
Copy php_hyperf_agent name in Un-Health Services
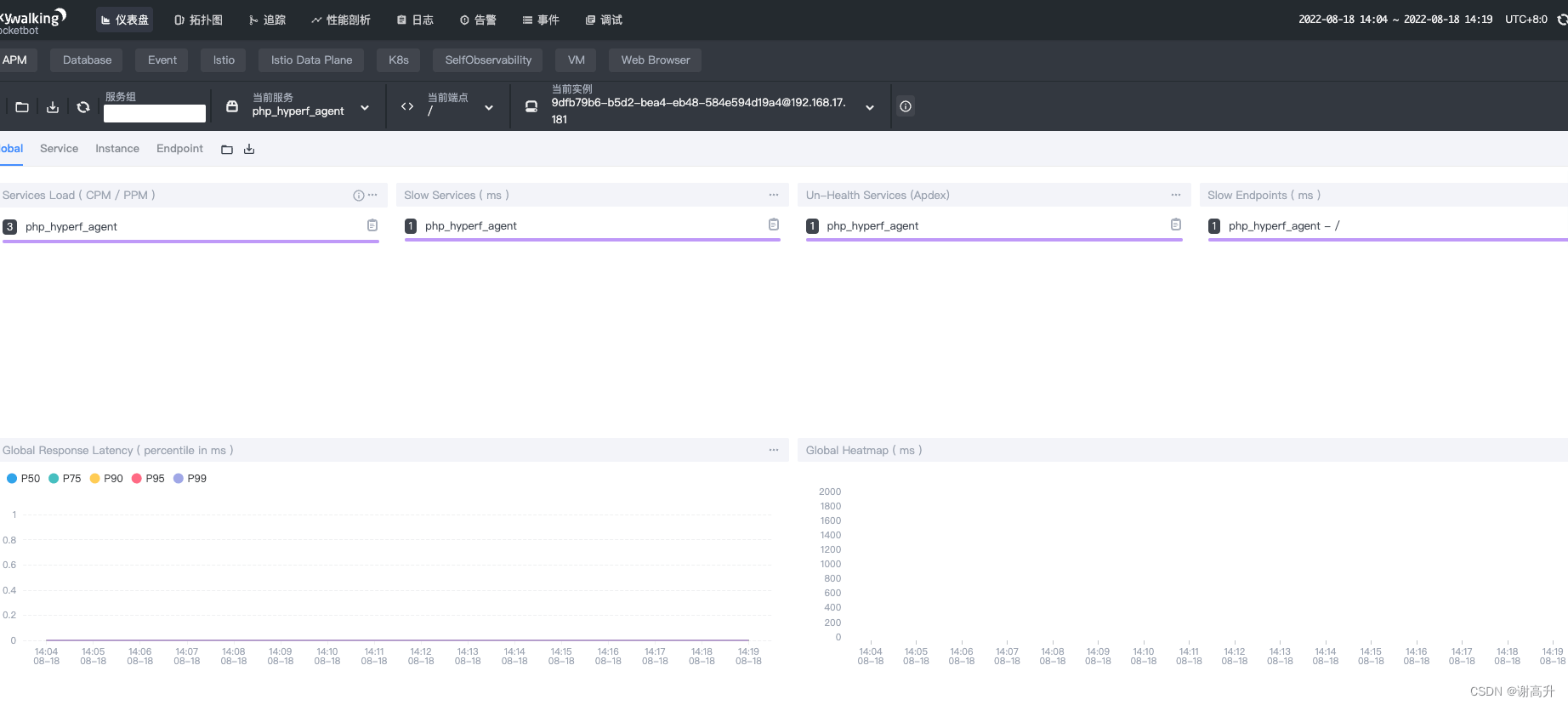point(1176,225)
